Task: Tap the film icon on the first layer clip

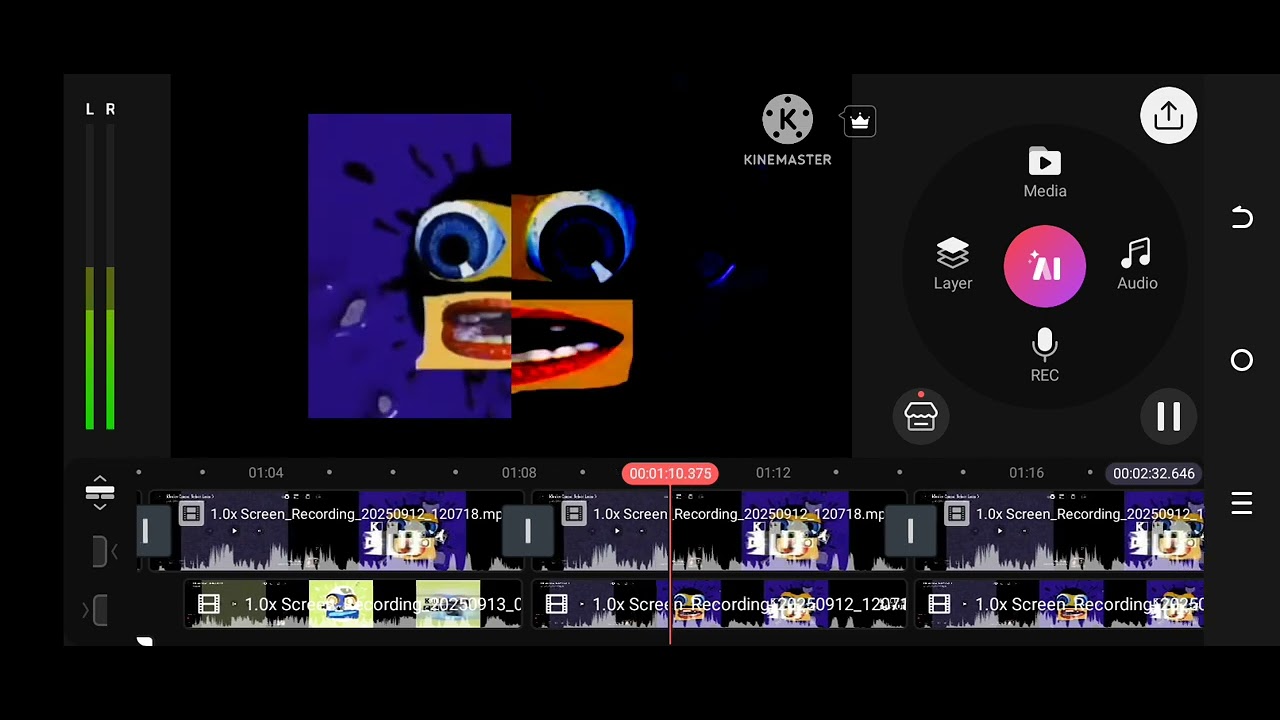Action: (x=208, y=604)
